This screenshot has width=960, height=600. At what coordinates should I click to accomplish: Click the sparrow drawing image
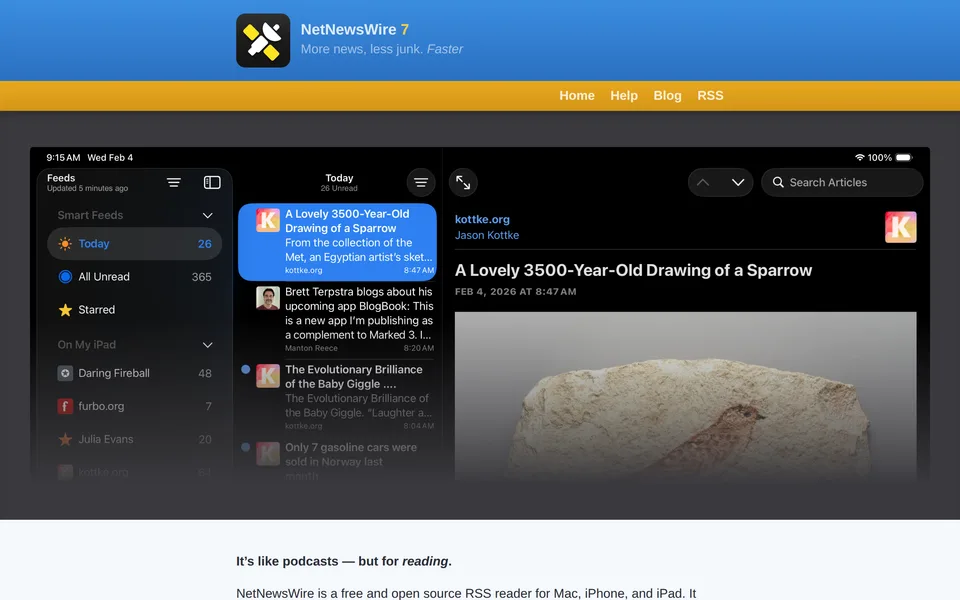(x=685, y=395)
